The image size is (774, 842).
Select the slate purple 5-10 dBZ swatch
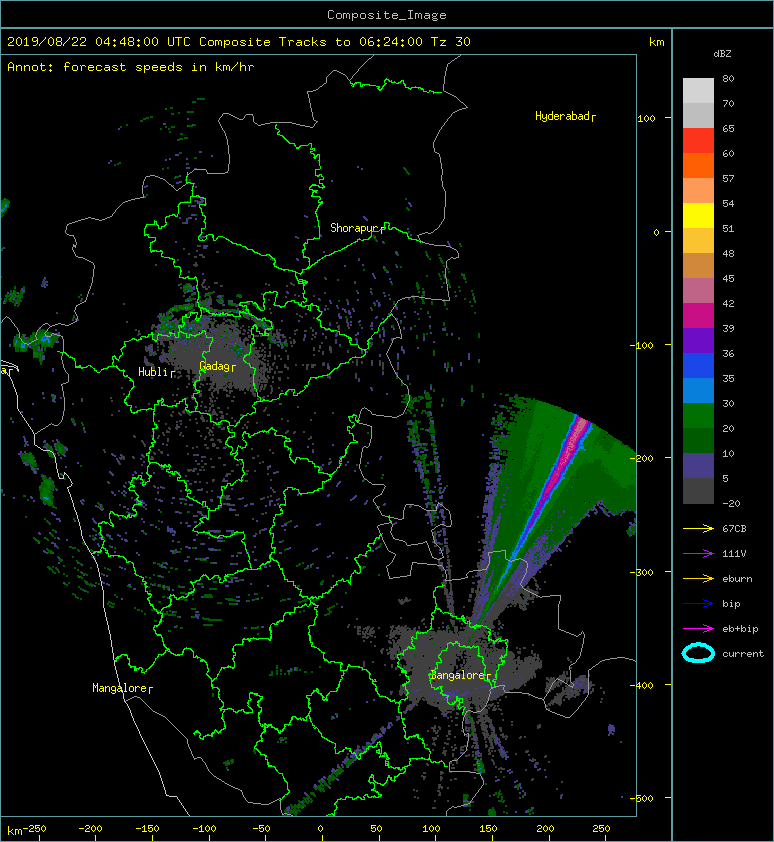pyautogui.click(x=698, y=466)
